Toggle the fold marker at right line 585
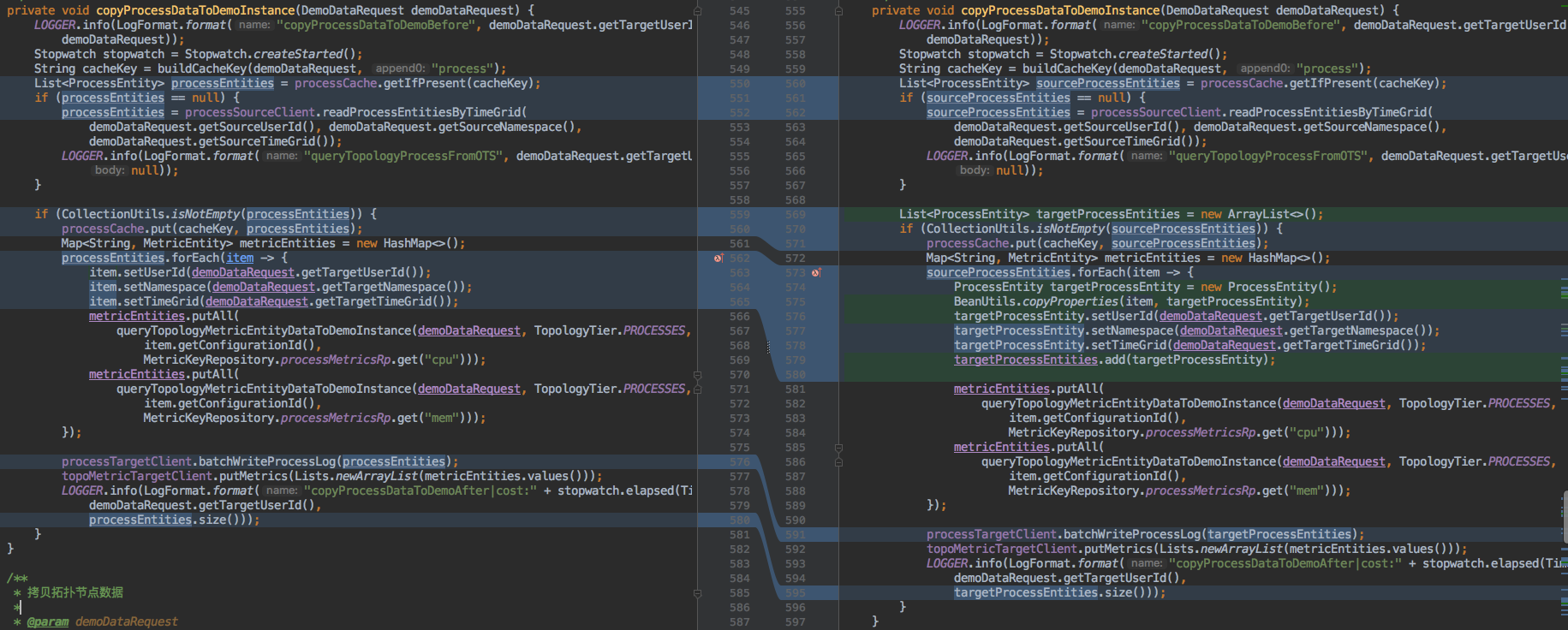 tap(838, 448)
